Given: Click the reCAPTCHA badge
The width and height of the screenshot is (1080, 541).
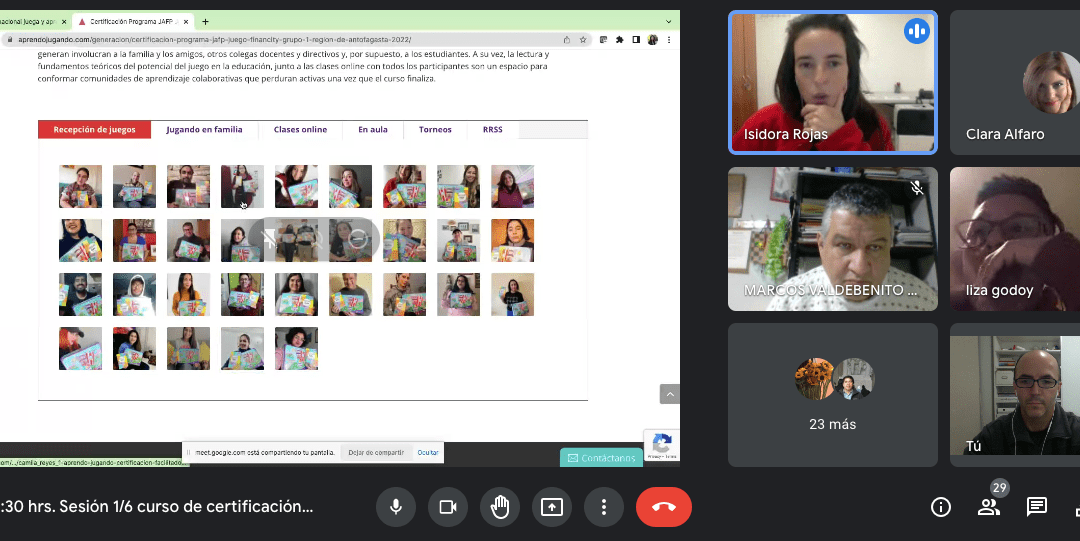Looking at the screenshot, I should point(662,445).
